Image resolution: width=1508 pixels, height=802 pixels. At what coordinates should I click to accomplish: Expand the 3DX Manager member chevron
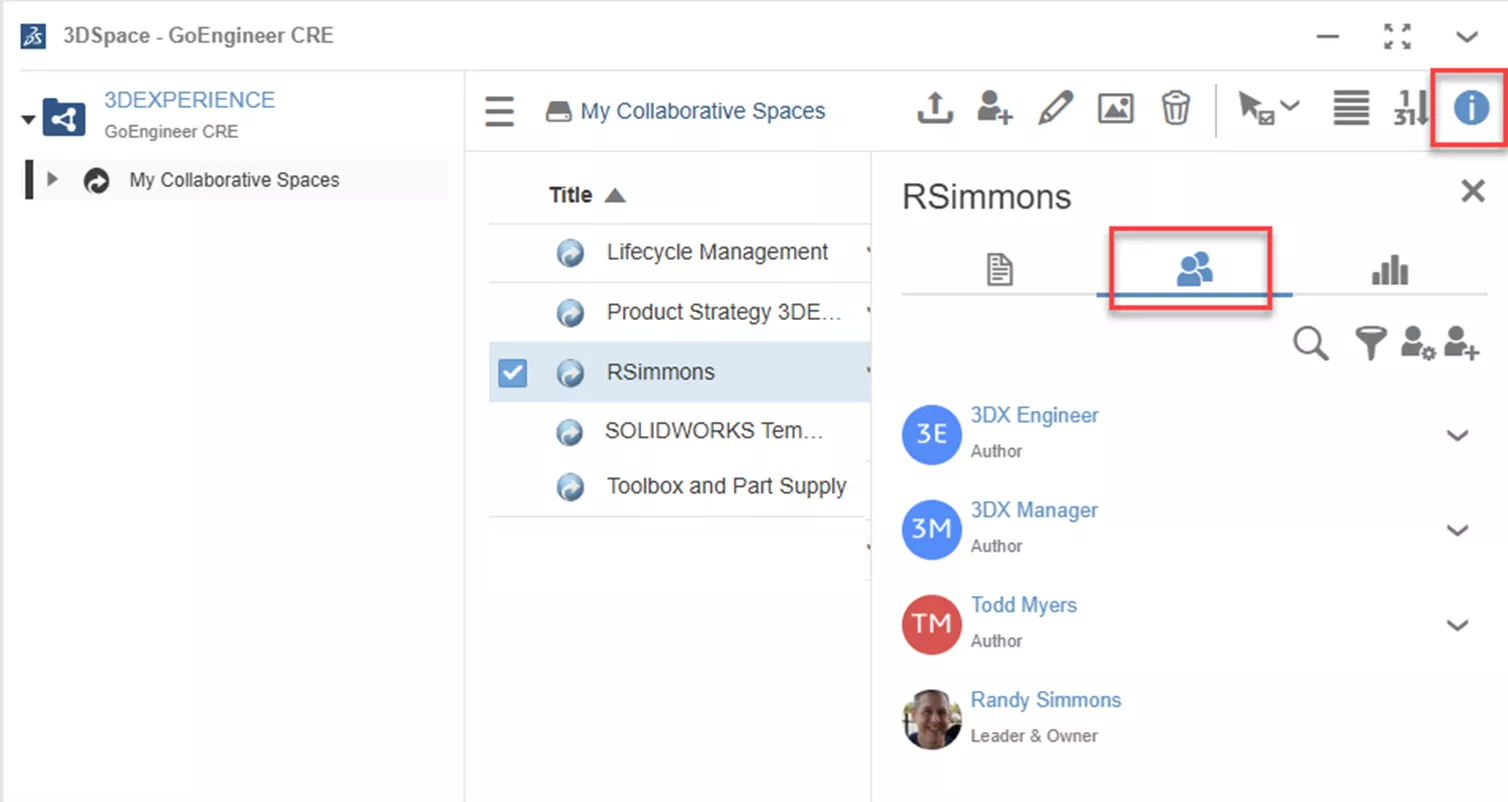(x=1457, y=531)
